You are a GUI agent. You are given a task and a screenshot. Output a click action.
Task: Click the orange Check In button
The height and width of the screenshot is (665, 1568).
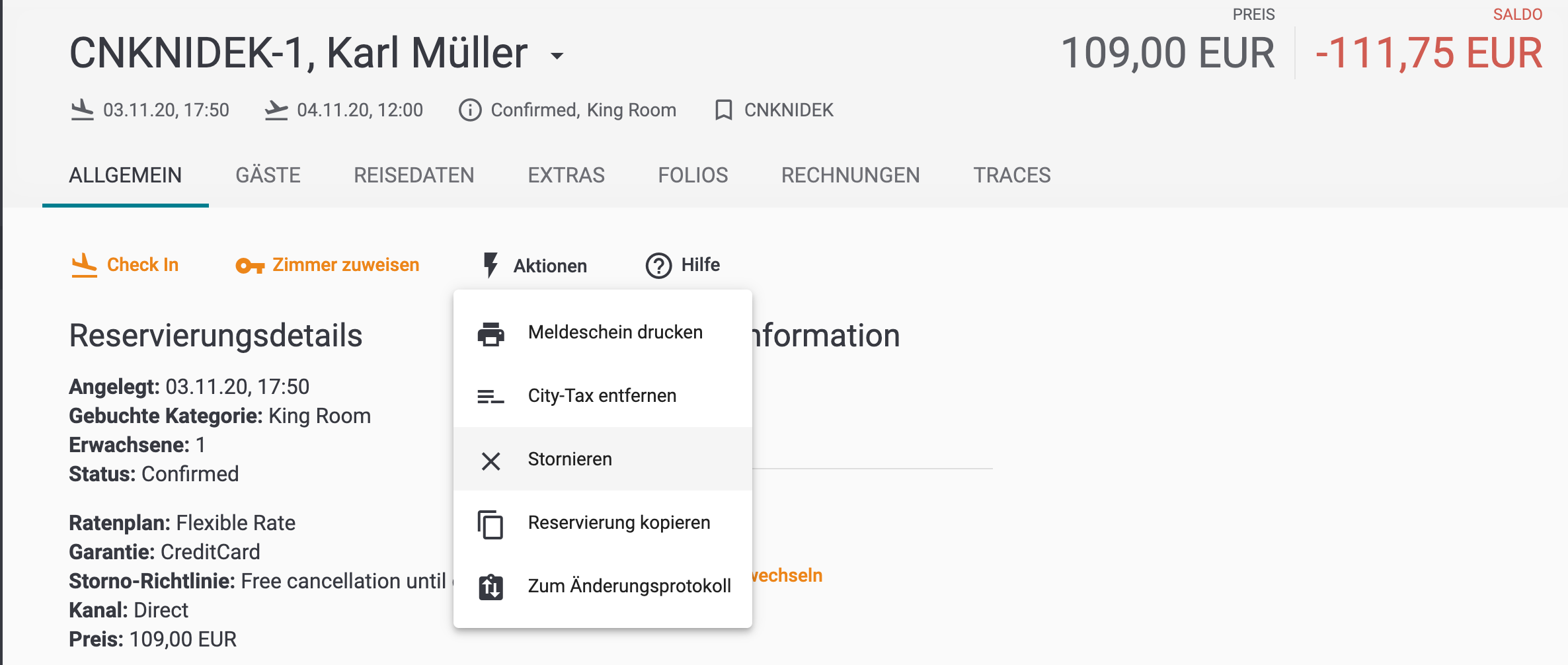tap(125, 265)
